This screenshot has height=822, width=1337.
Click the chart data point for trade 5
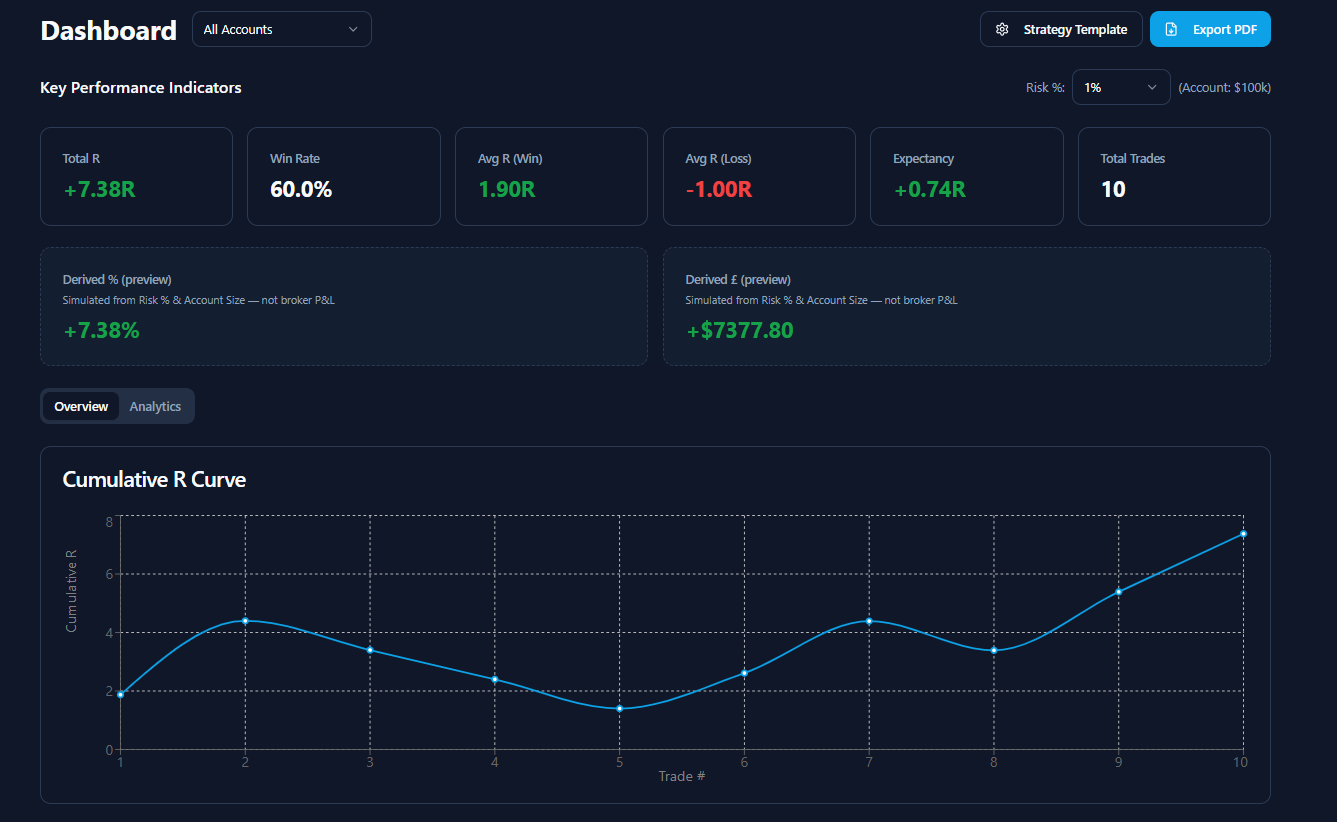pos(620,708)
